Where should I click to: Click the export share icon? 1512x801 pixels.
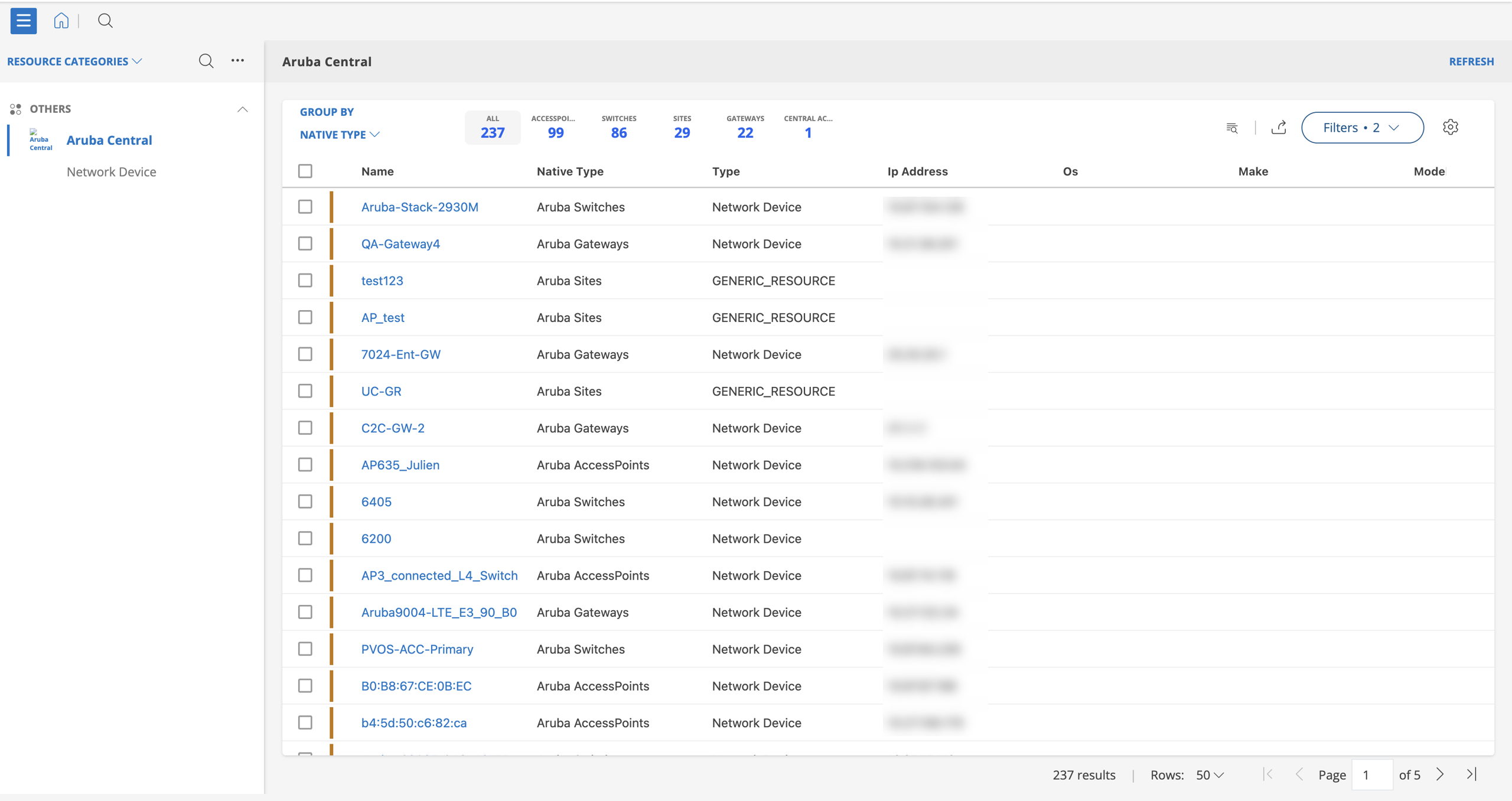click(1279, 127)
